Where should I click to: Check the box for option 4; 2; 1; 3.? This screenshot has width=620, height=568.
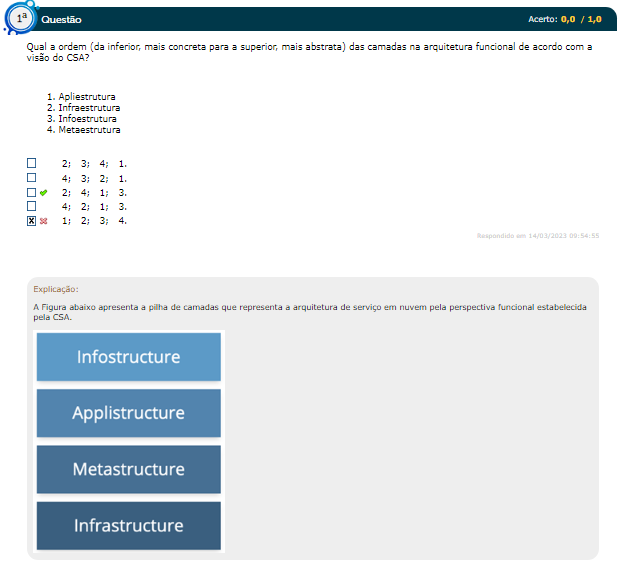[x=32, y=206]
